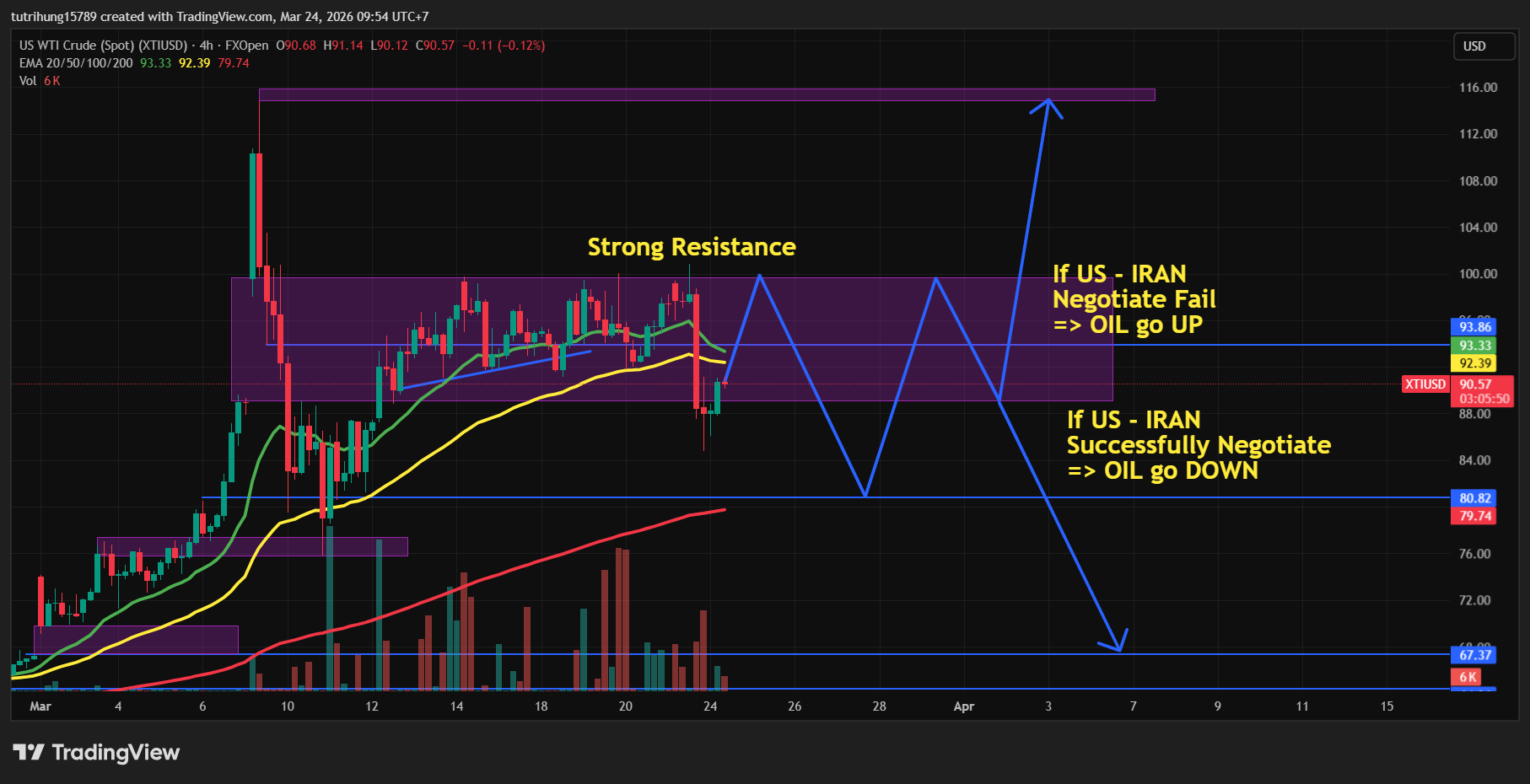The image size is (1530, 784).
Task: Open the USD currency dropdown
Action: pyautogui.click(x=1483, y=46)
